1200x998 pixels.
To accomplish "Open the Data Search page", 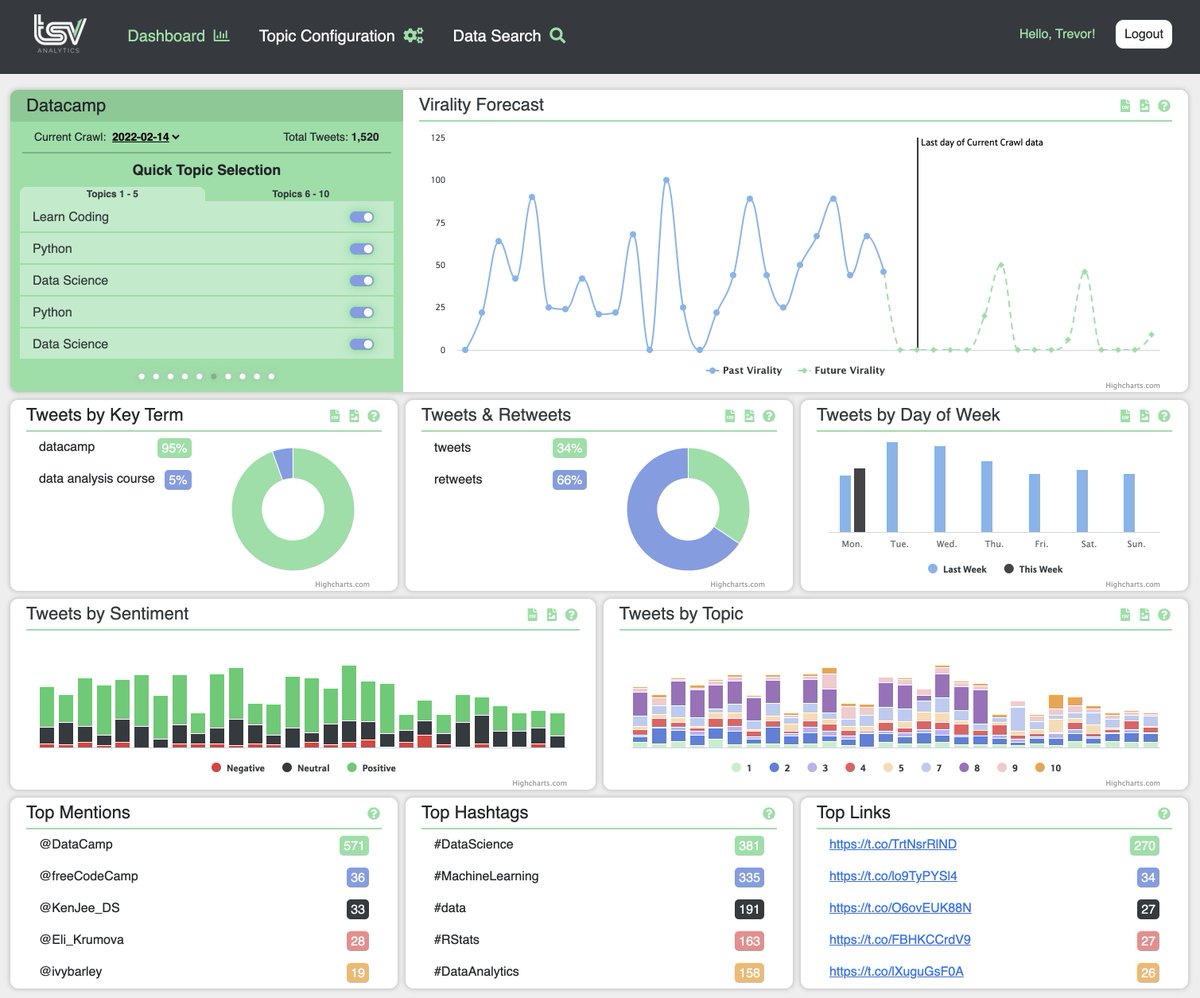I will pos(509,36).
